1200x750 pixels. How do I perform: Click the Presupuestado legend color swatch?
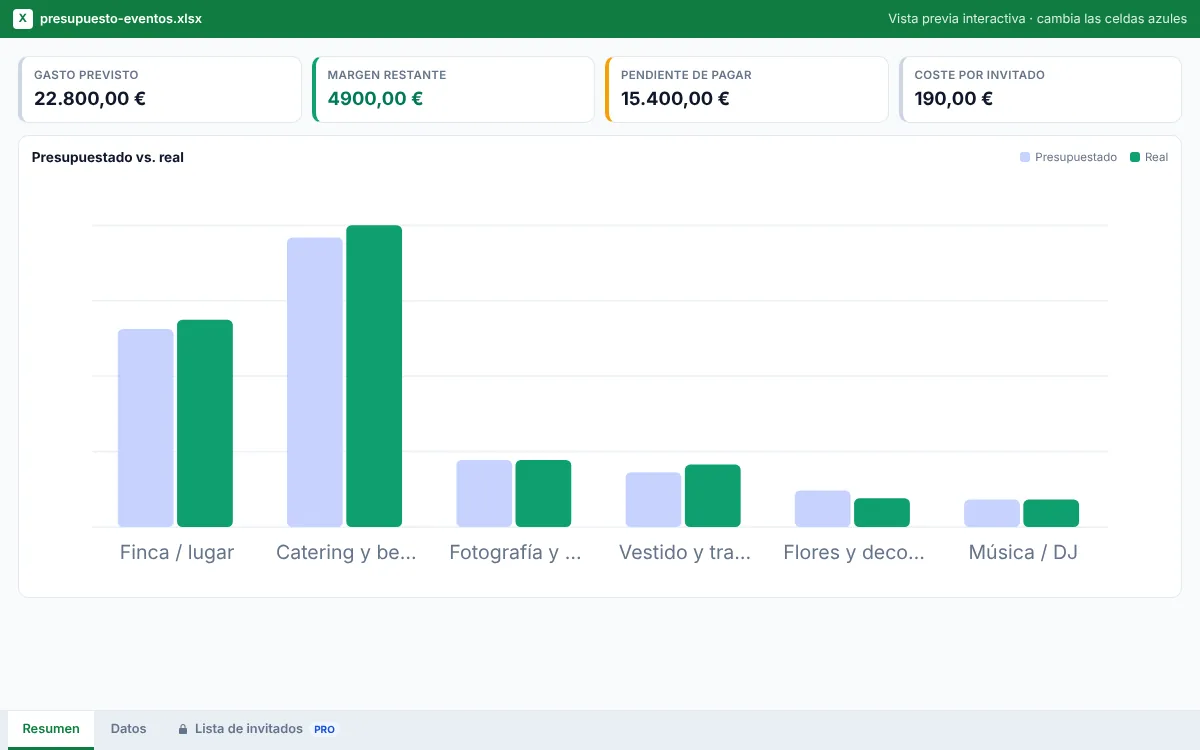pyautogui.click(x=1025, y=157)
